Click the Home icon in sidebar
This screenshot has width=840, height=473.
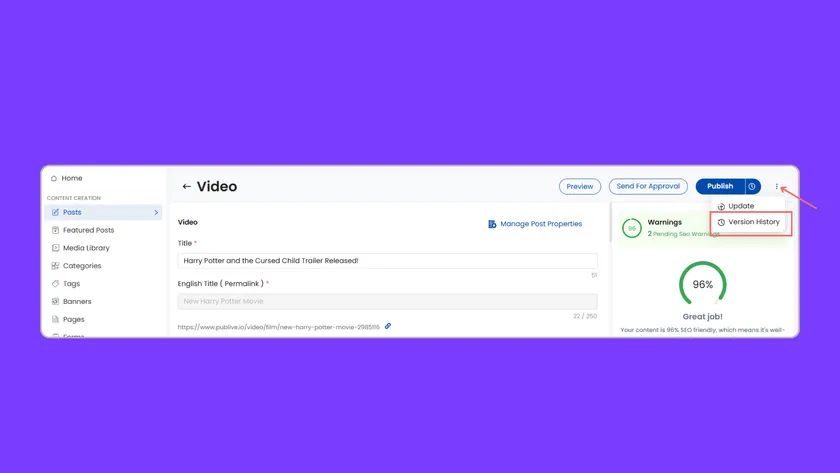coord(54,178)
